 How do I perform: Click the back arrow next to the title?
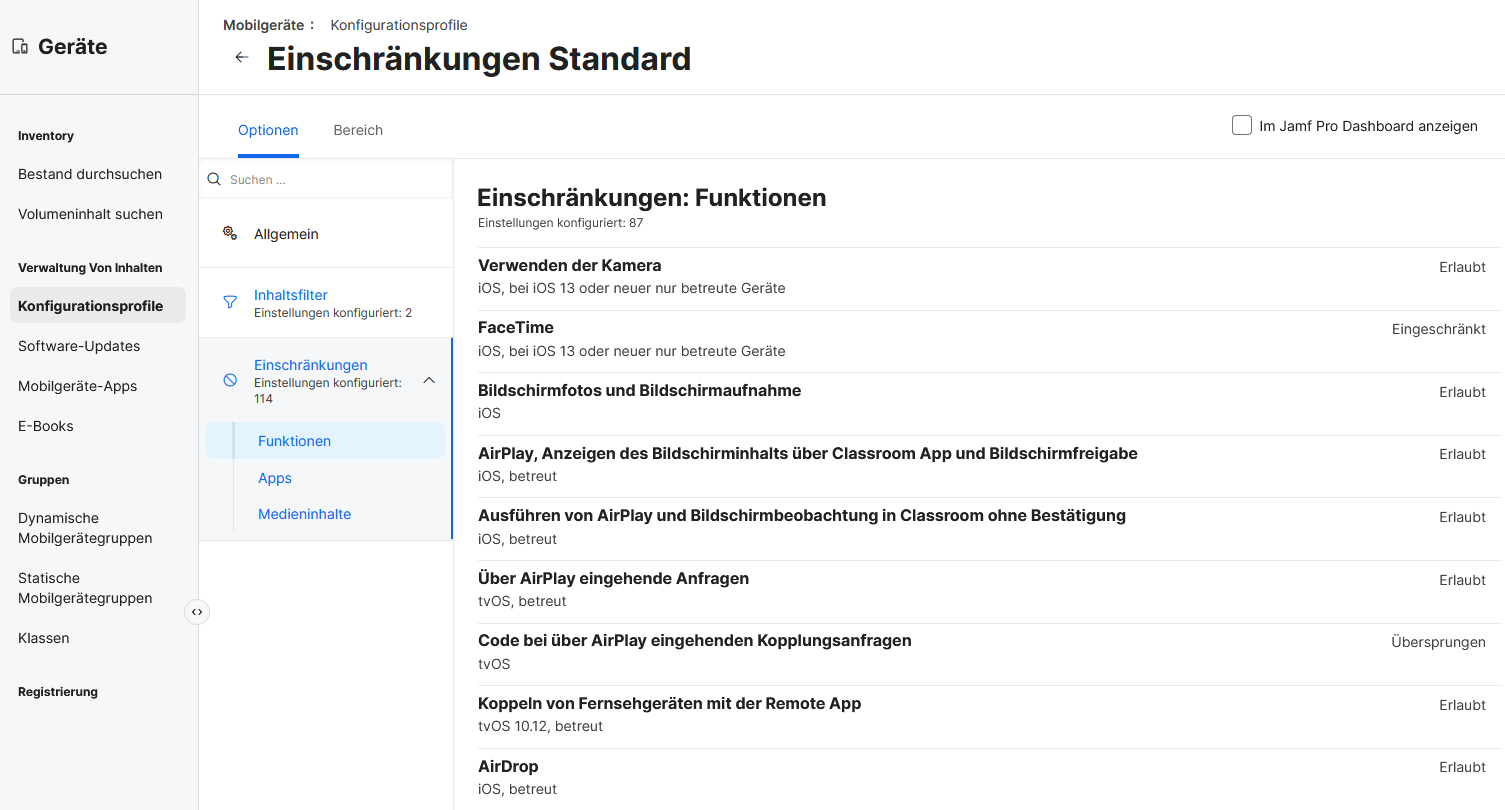[x=241, y=58]
